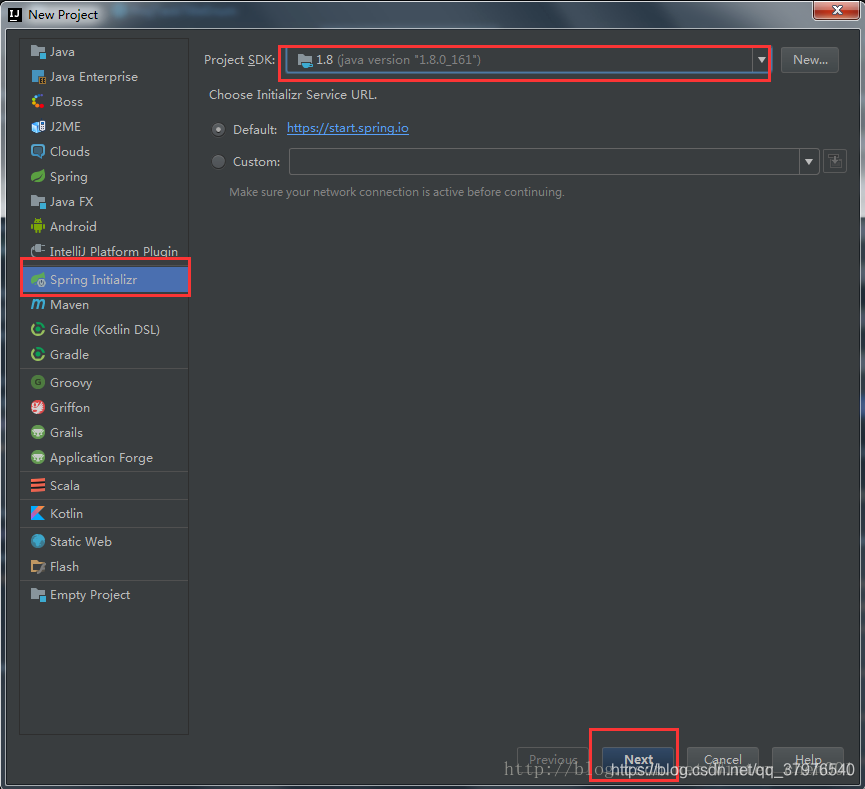
Task: Select the plain Gradle icon
Action: (x=38, y=355)
